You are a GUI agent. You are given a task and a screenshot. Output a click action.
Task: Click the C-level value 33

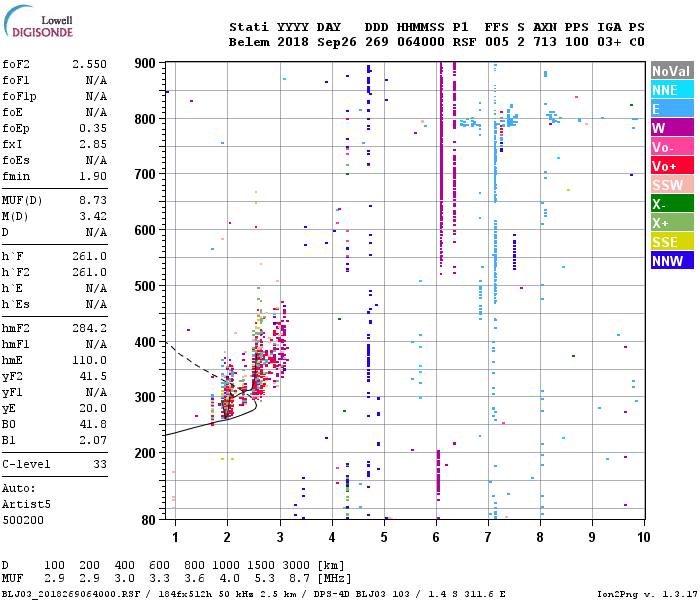click(x=100, y=464)
